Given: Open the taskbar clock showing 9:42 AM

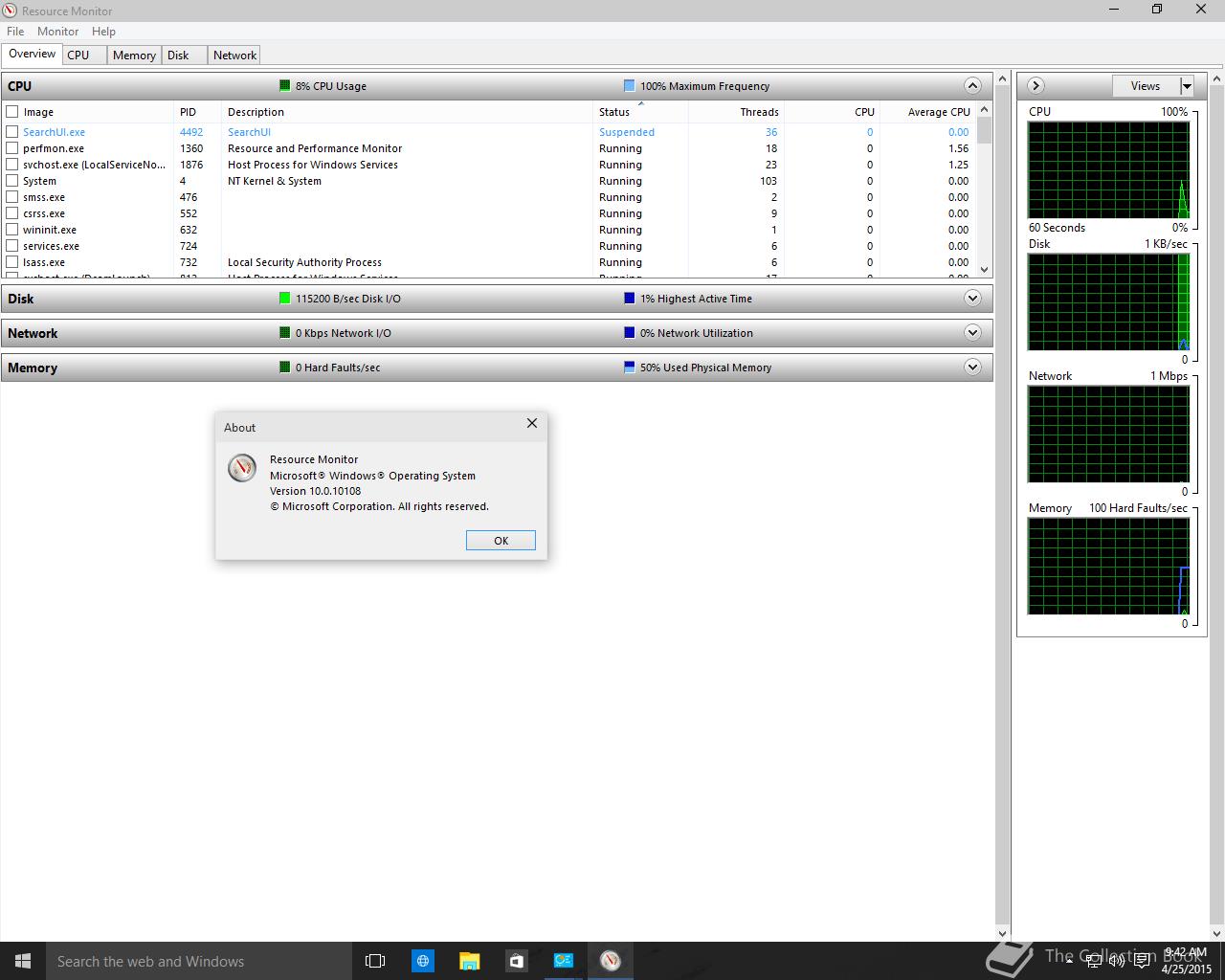Looking at the screenshot, I should (x=1187, y=961).
